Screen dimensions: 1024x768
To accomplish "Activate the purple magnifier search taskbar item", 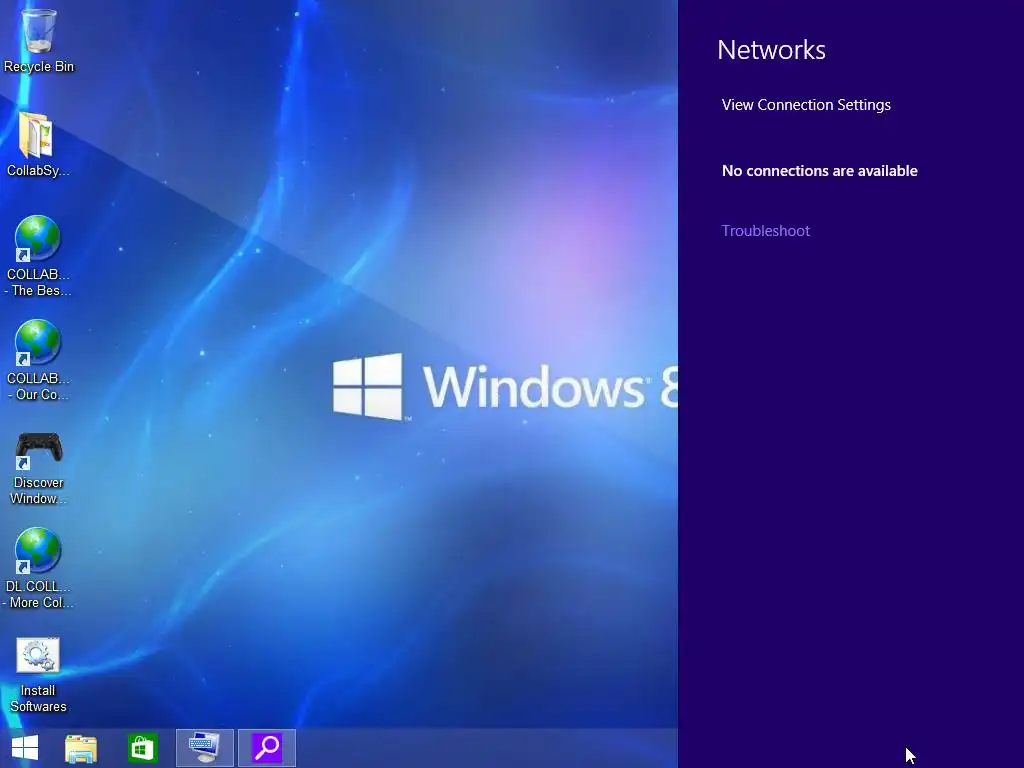I will point(267,748).
